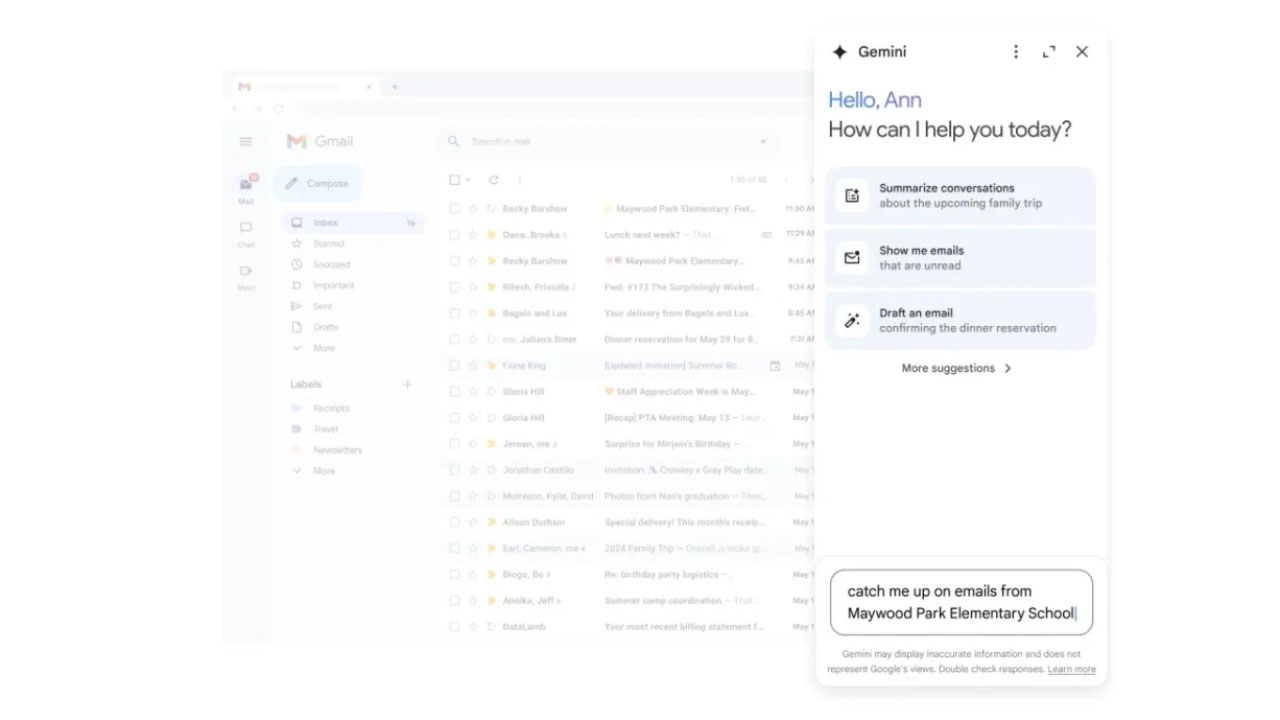Switch to Mail in the left rail

click(246, 188)
